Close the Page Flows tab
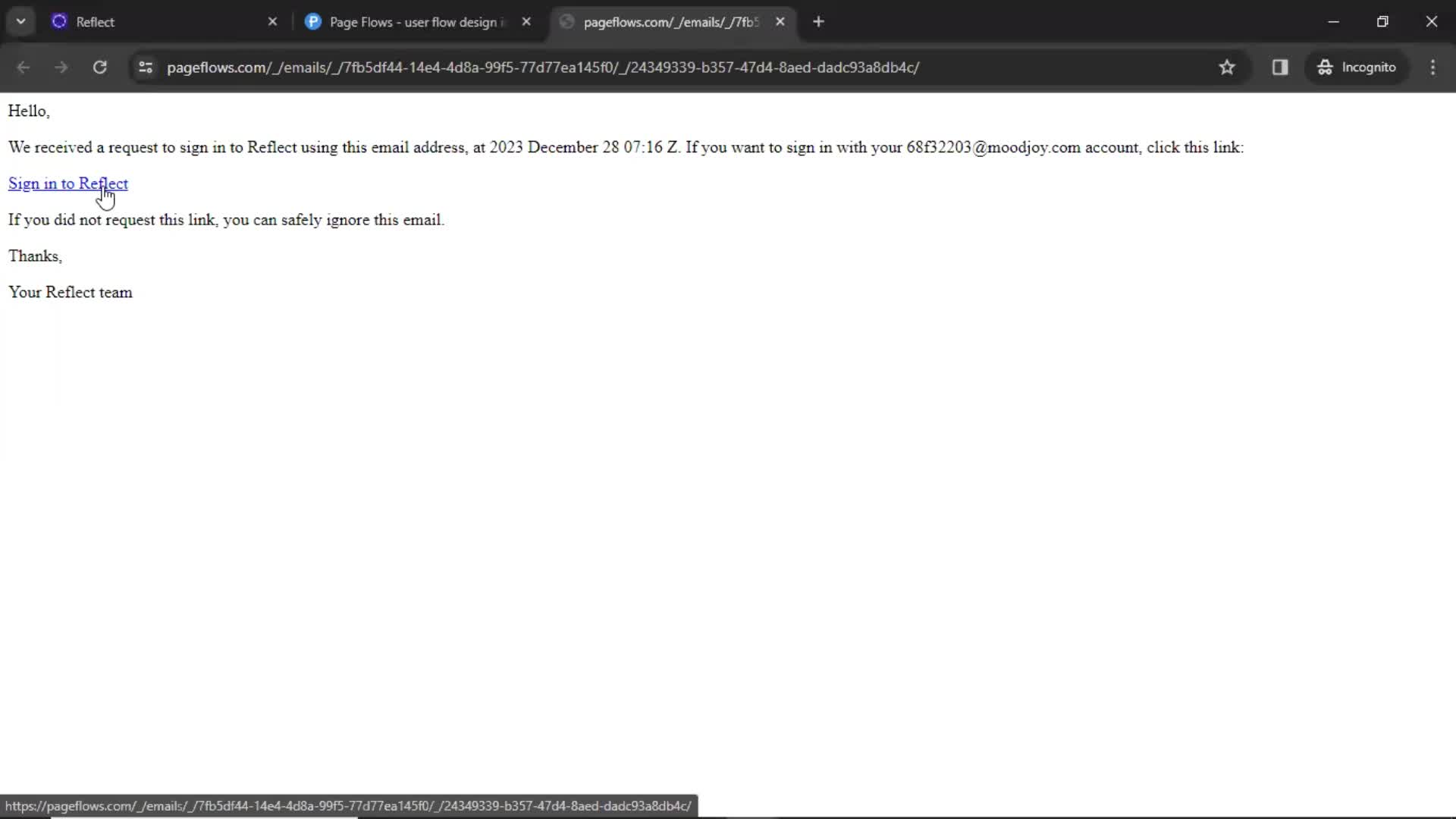 pyautogui.click(x=526, y=22)
